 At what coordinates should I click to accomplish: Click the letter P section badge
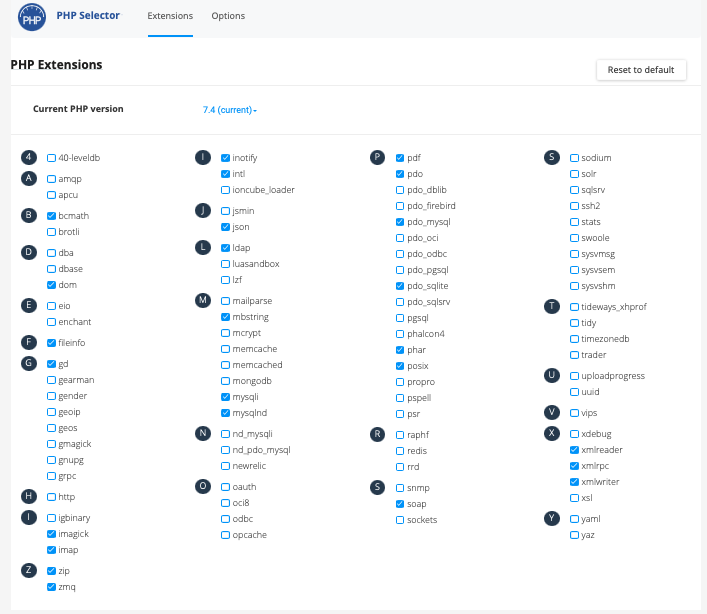coord(377,158)
